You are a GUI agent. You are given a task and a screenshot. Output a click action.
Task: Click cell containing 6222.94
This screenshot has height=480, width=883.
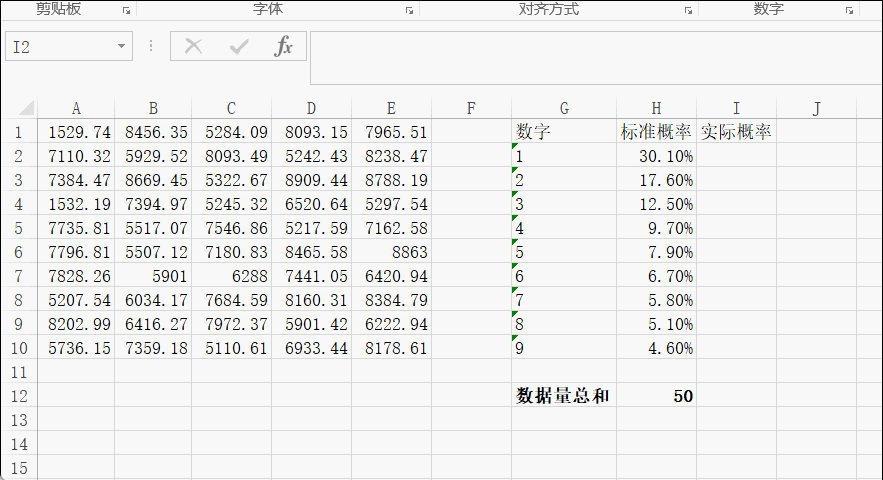(391, 325)
